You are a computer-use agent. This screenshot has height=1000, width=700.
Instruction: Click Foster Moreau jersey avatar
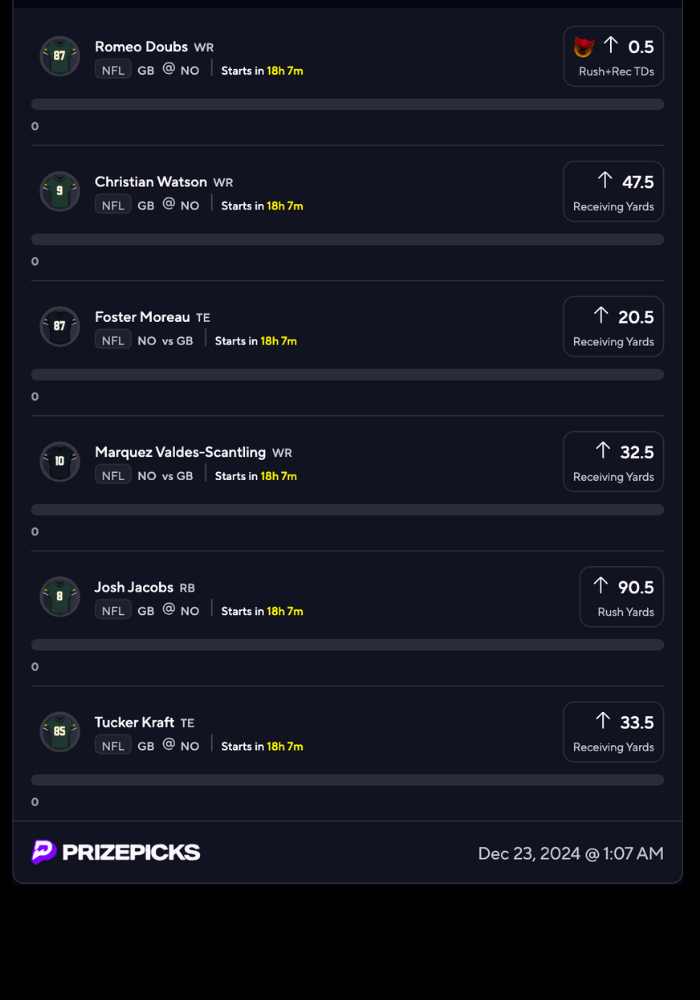point(60,326)
